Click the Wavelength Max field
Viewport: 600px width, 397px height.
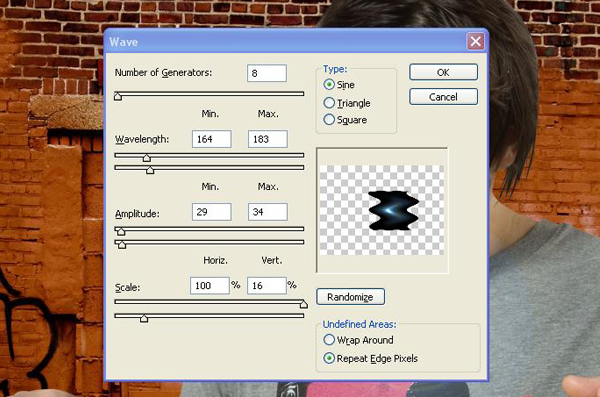click(267, 139)
